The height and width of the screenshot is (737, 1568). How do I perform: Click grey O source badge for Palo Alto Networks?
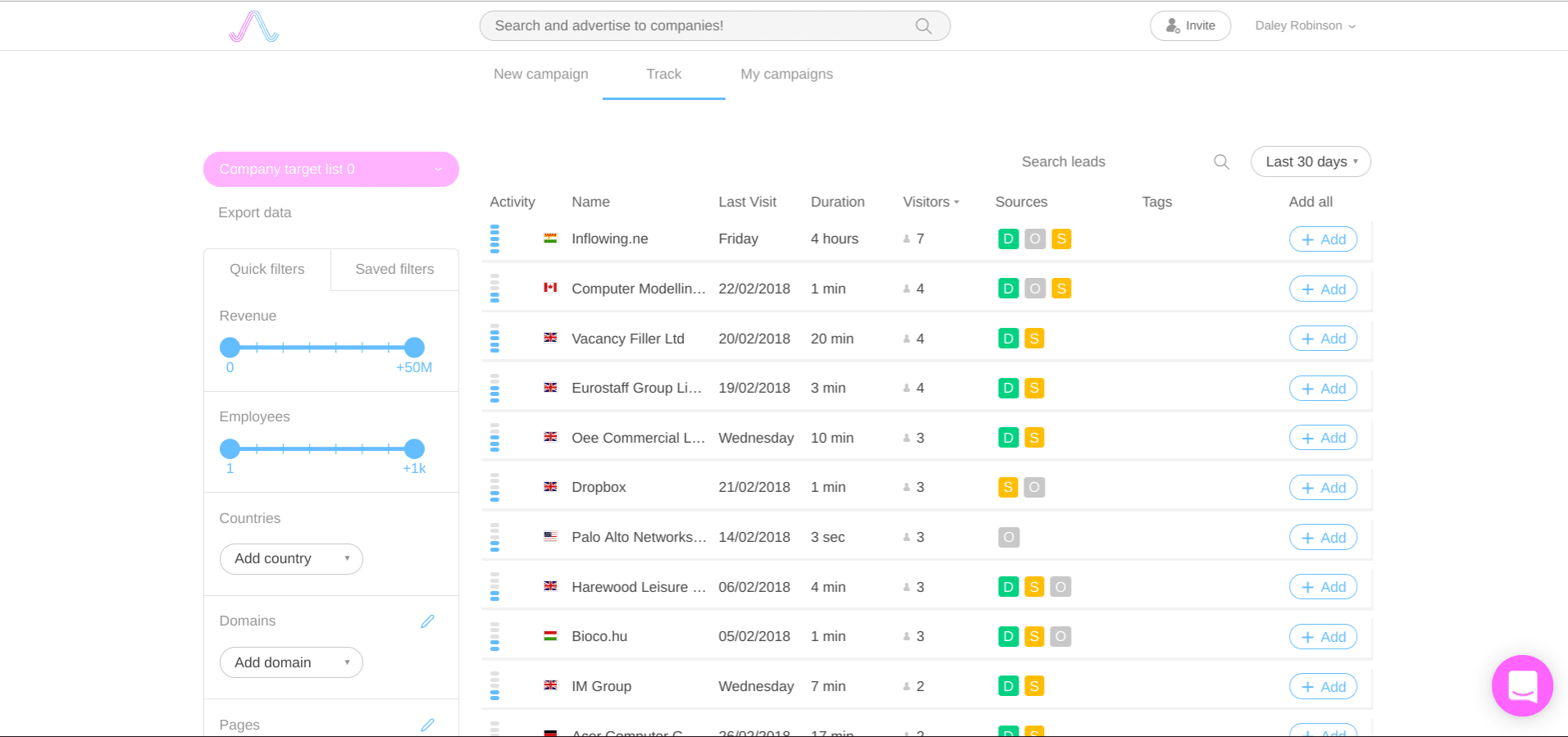click(x=1008, y=538)
